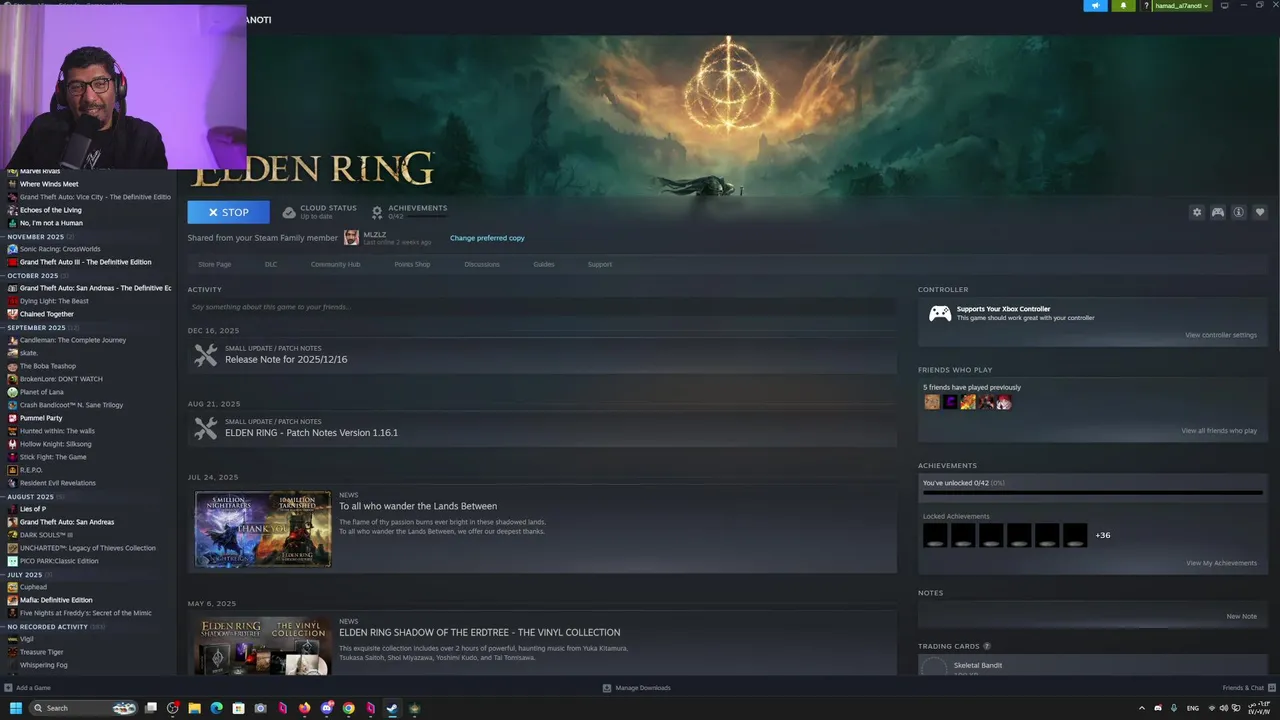The image size is (1280, 720).
Task: Open the Community Hub tab
Action: pyautogui.click(x=335, y=264)
